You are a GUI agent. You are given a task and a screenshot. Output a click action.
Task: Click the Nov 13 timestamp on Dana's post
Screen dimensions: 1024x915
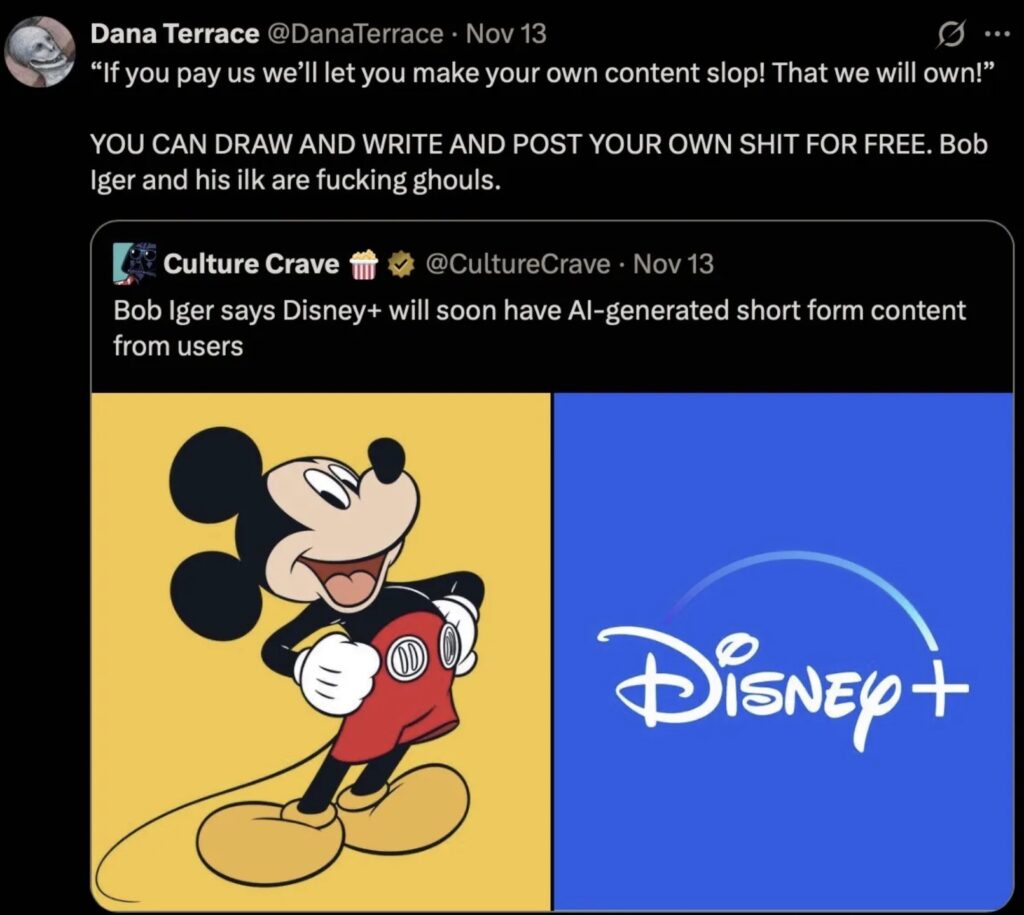point(506,34)
